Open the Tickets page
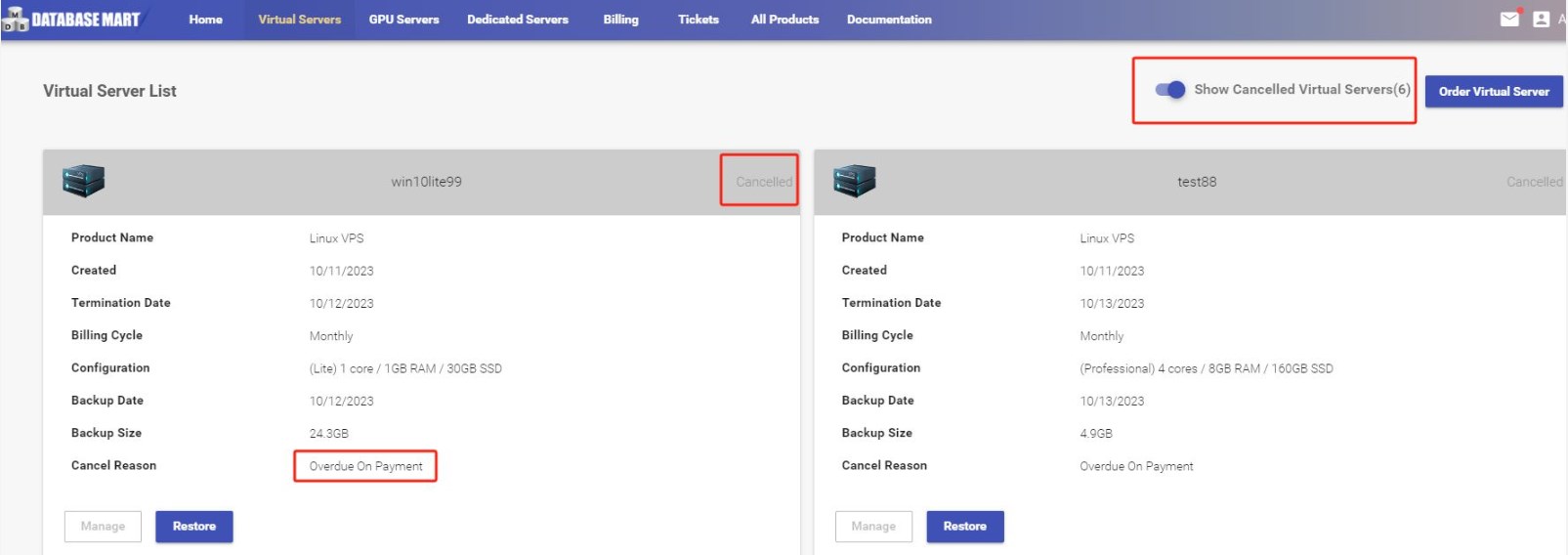The width and height of the screenshot is (1568, 555). pyautogui.click(x=698, y=20)
